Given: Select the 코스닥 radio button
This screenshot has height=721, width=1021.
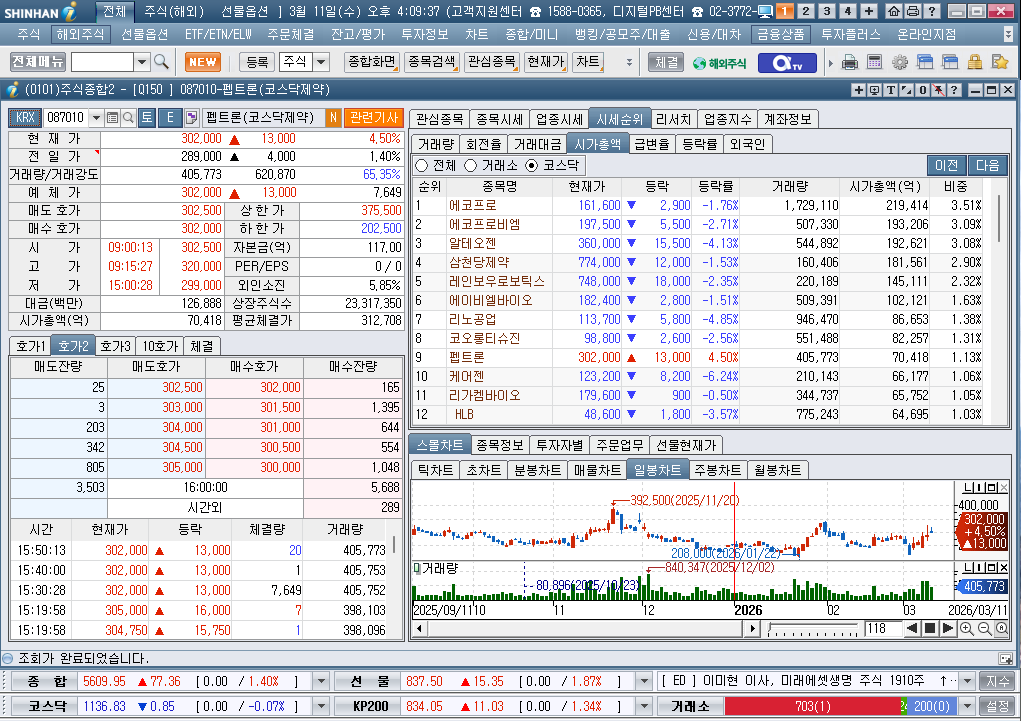Looking at the screenshot, I should (x=532, y=165).
